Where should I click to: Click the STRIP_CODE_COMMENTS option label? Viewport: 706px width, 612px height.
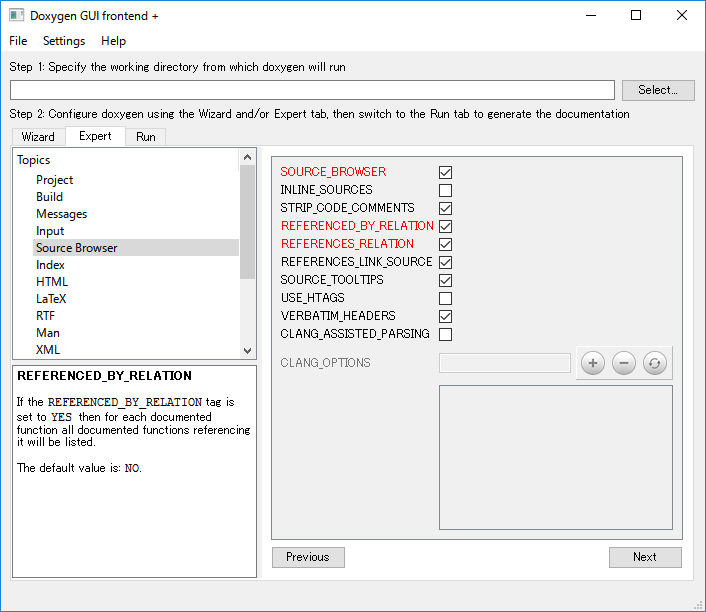347,208
